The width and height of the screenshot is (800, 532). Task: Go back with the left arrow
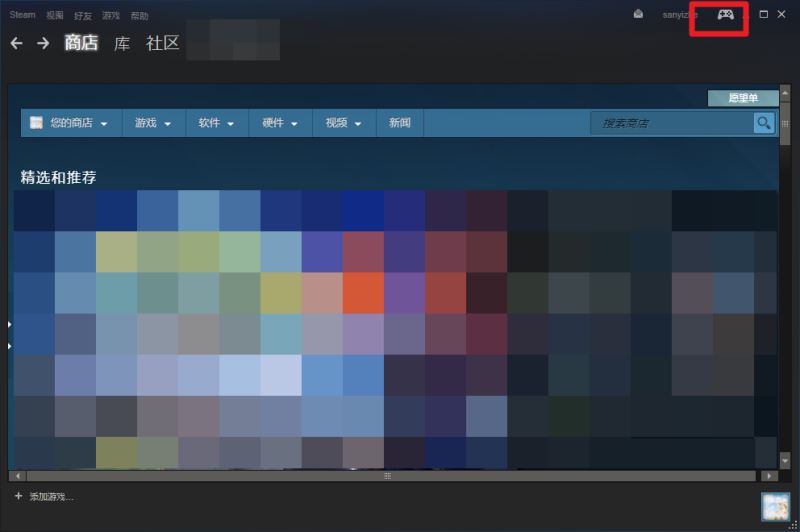(x=16, y=43)
